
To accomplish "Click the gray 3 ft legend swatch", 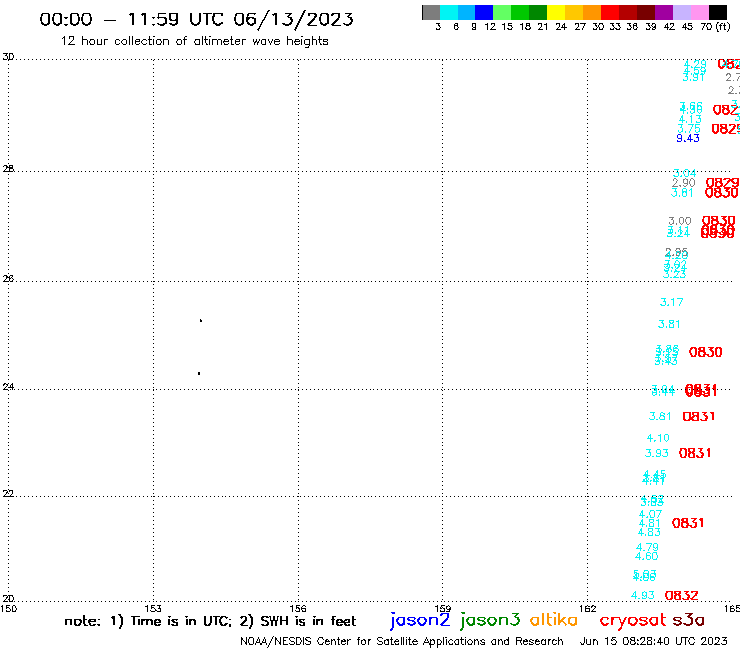I will coord(431,12).
